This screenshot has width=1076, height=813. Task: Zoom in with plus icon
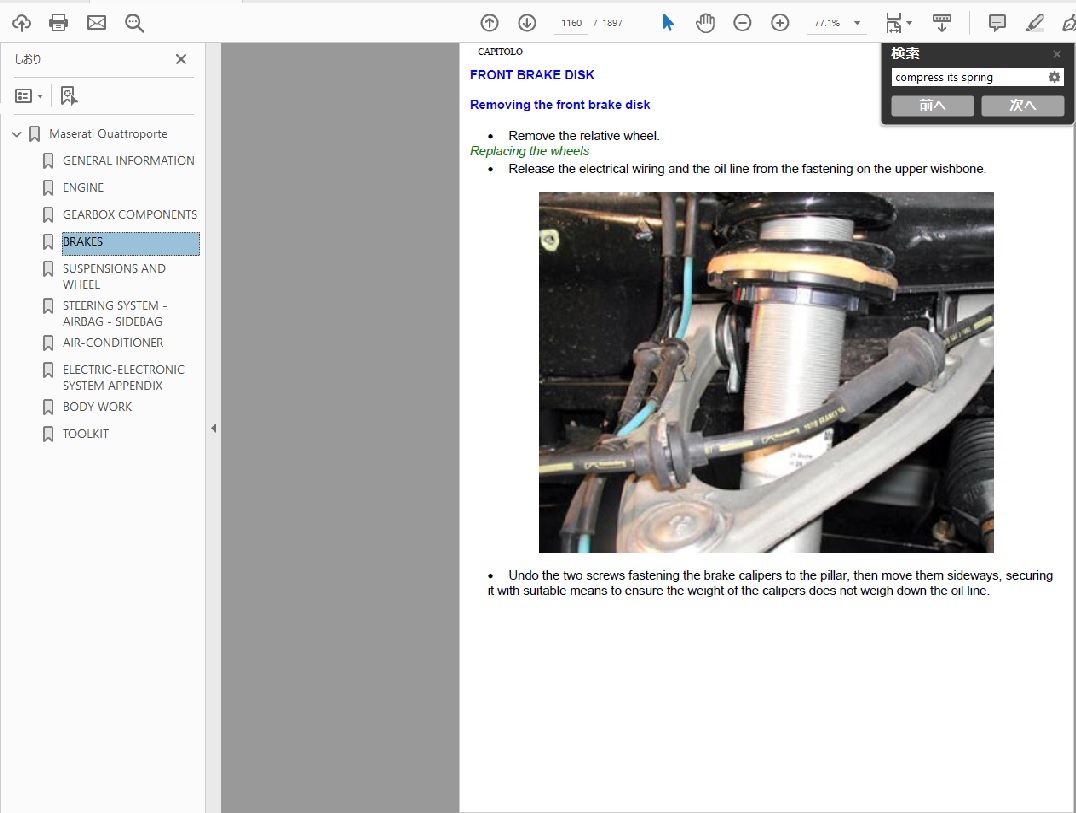pos(780,23)
